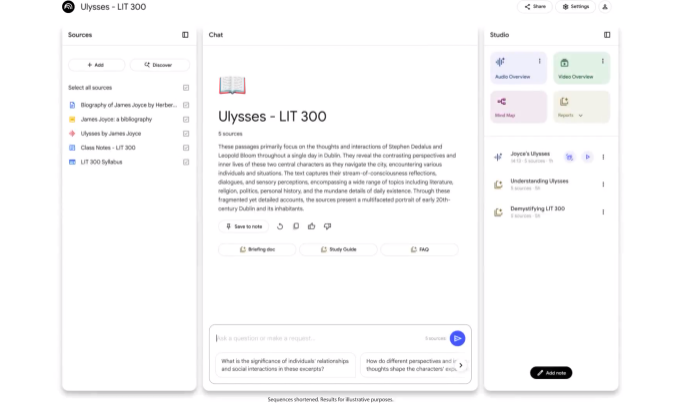
Task: Open Demystifying LIT 300 report
Action: click(x=537, y=212)
